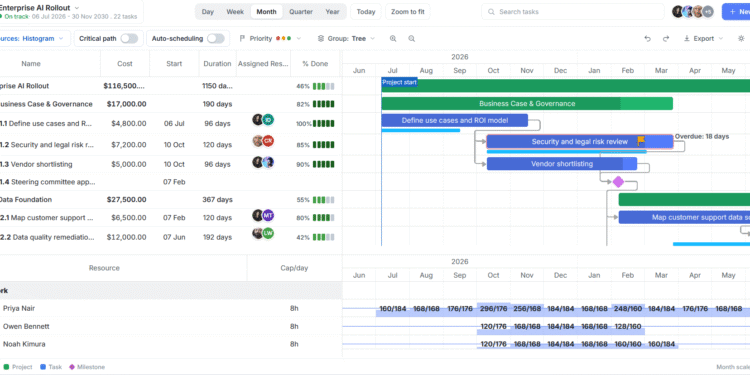
Task: Click the first collaborator avatar in header
Action: (678, 12)
